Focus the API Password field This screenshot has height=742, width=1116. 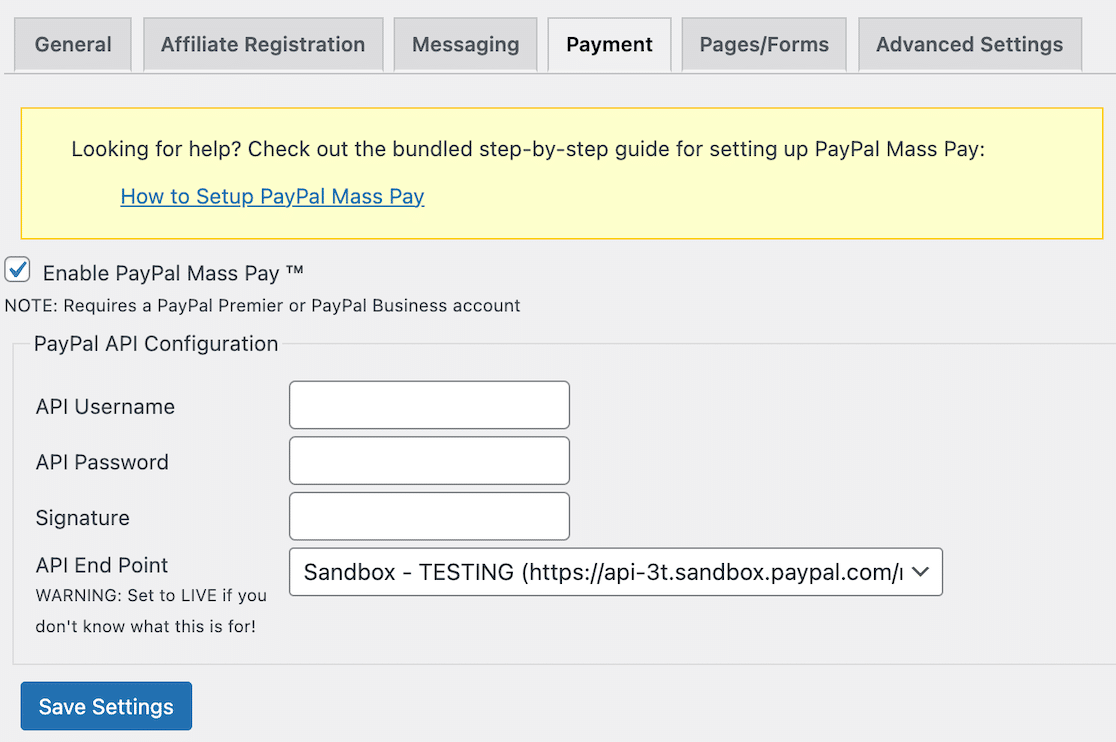pos(429,460)
